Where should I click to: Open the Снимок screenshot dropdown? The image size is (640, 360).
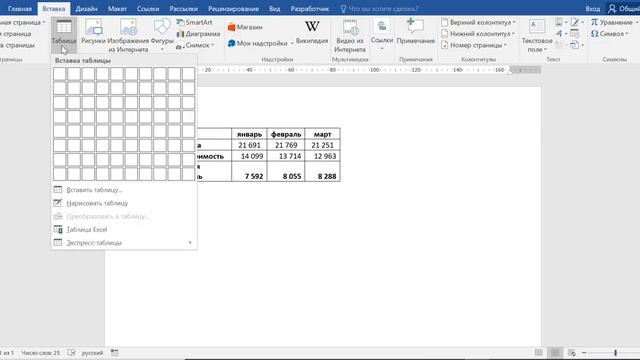[x=196, y=45]
